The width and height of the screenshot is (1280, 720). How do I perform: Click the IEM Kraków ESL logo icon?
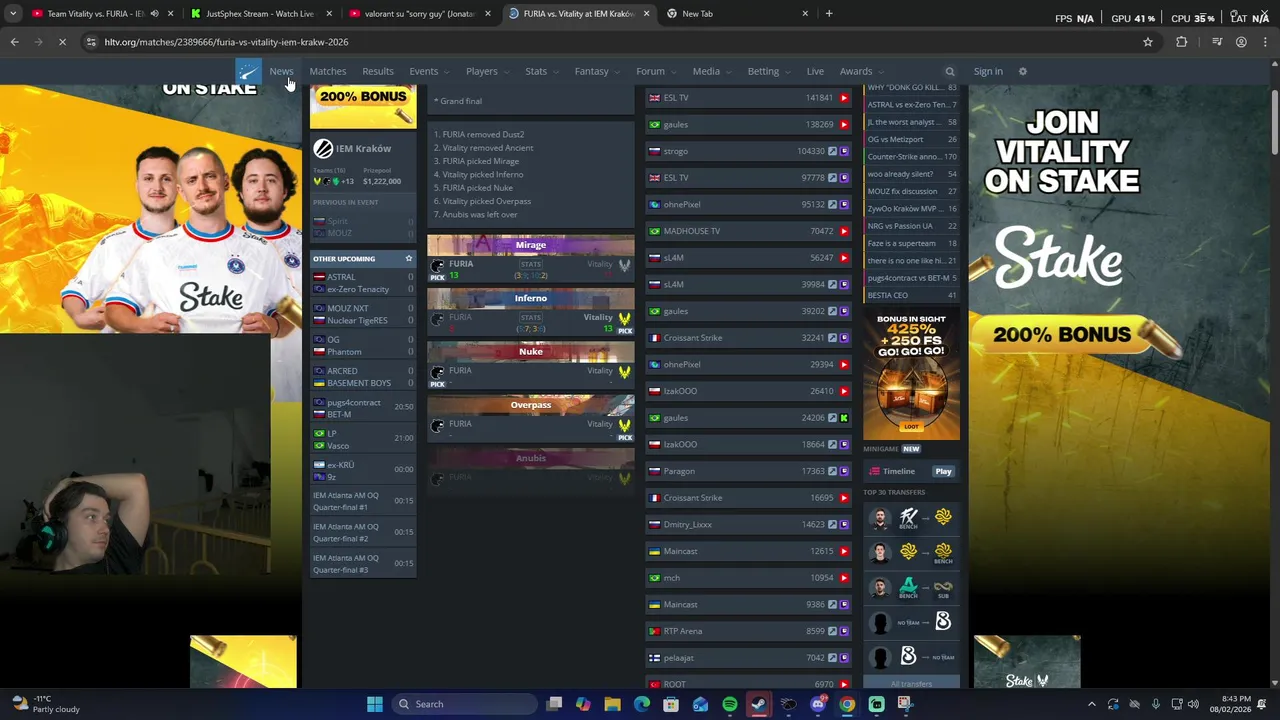point(322,149)
